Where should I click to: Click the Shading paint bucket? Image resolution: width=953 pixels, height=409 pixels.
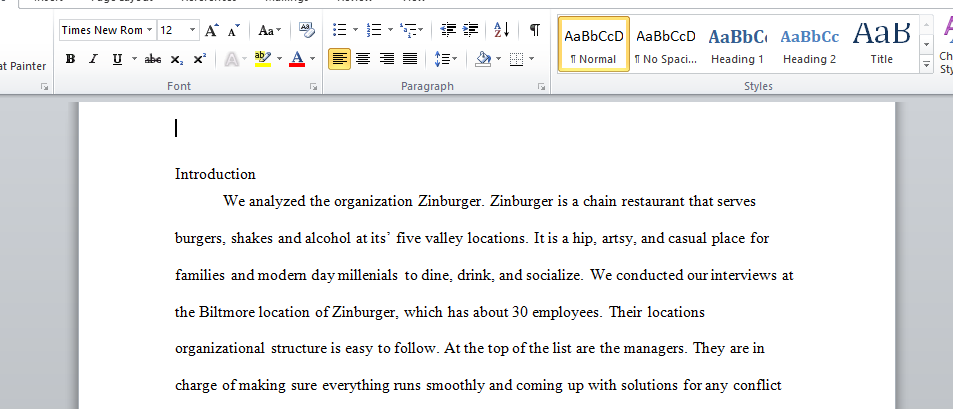[x=483, y=59]
